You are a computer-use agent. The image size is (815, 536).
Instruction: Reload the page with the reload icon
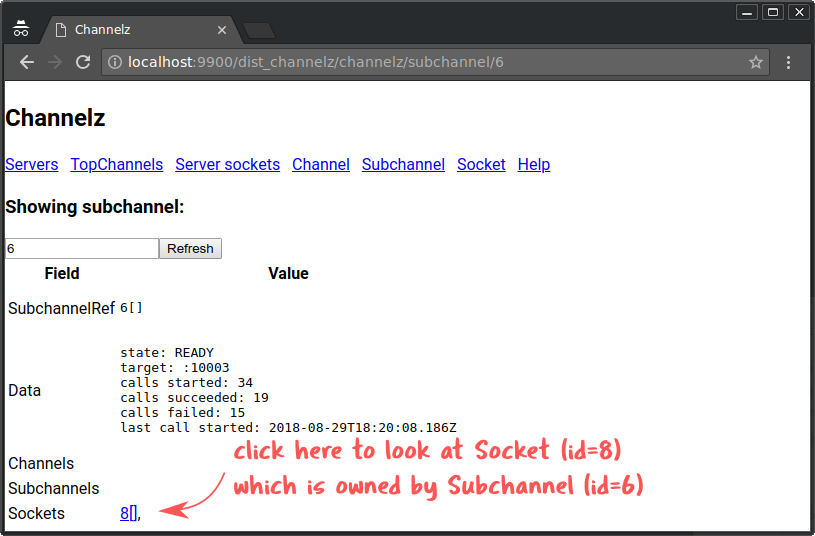(83, 62)
